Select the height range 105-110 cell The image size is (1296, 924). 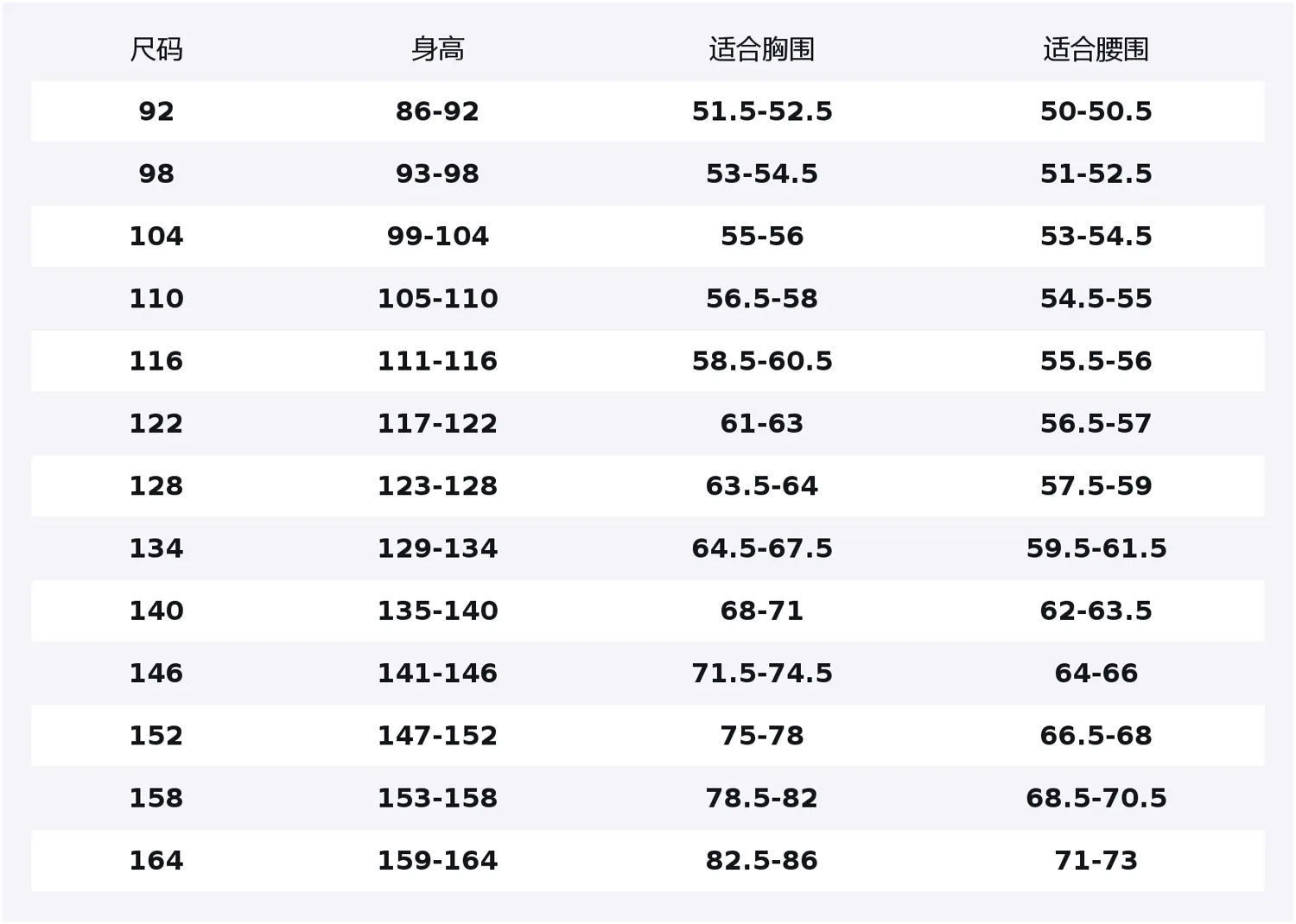[x=437, y=299]
